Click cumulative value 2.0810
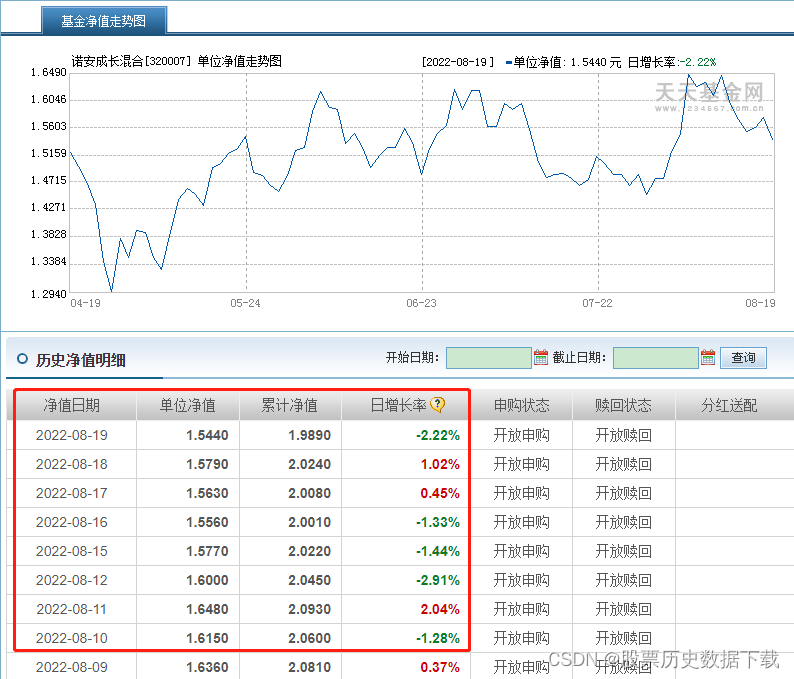This screenshot has width=794, height=679. click(x=309, y=667)
